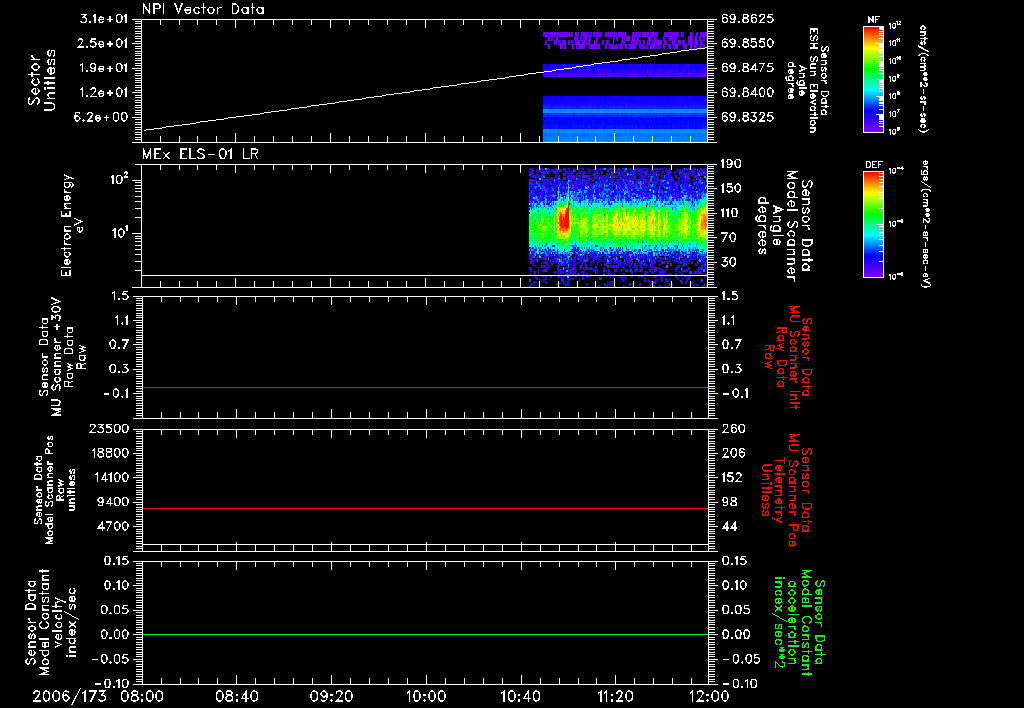Click the 2006/173 date label
The image size is (1024, 708).
point(69,696)
